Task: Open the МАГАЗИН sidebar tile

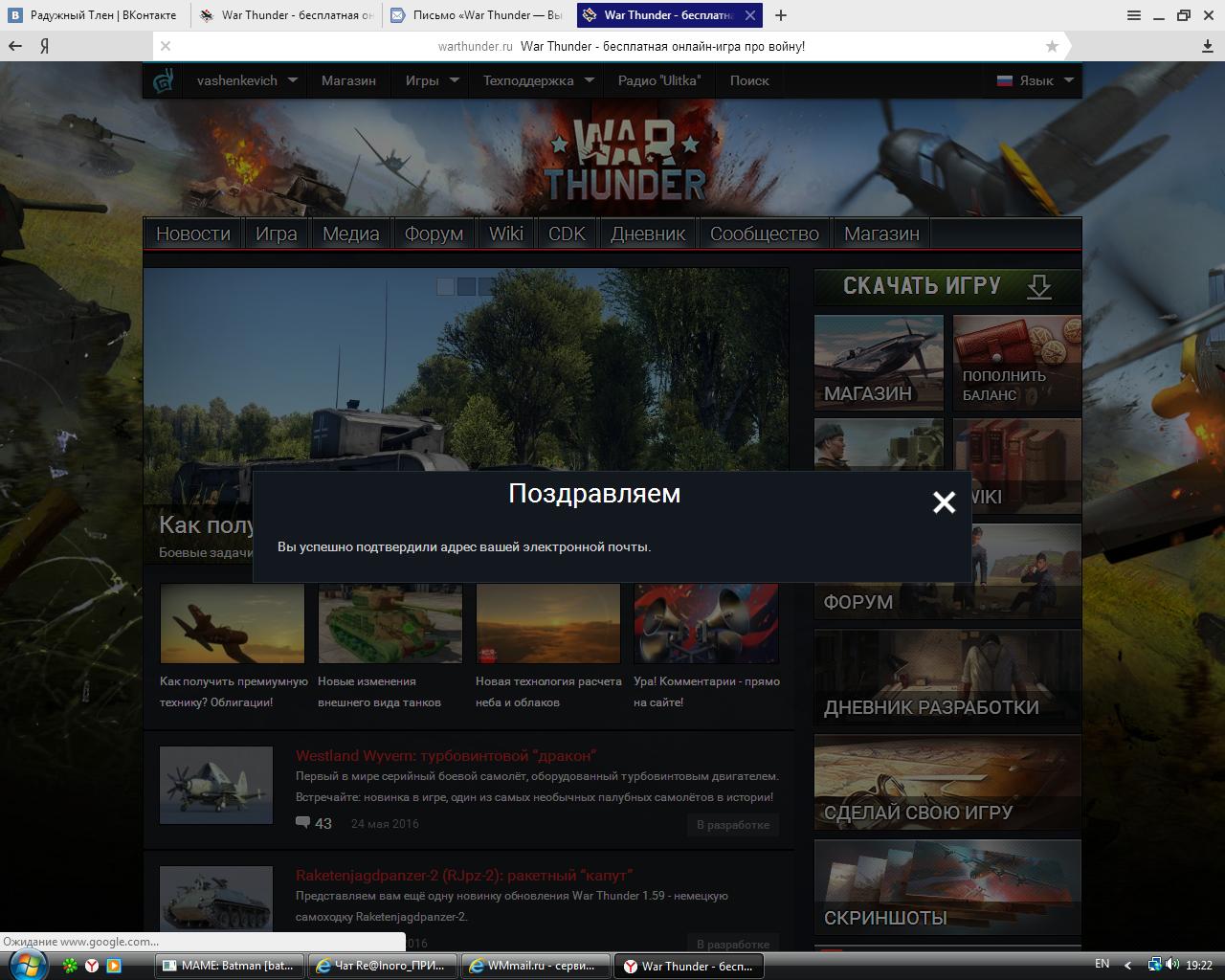Action: (879, 363)
